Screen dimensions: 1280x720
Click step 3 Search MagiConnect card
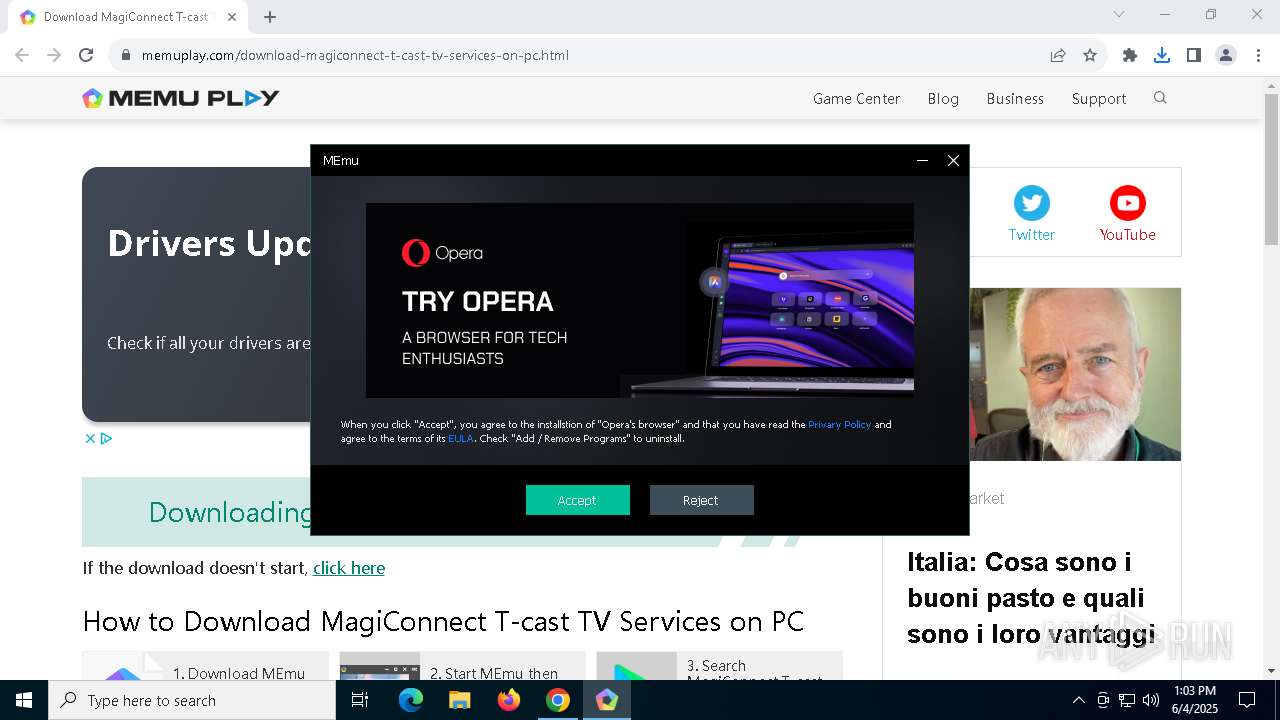tap(719, 667)
